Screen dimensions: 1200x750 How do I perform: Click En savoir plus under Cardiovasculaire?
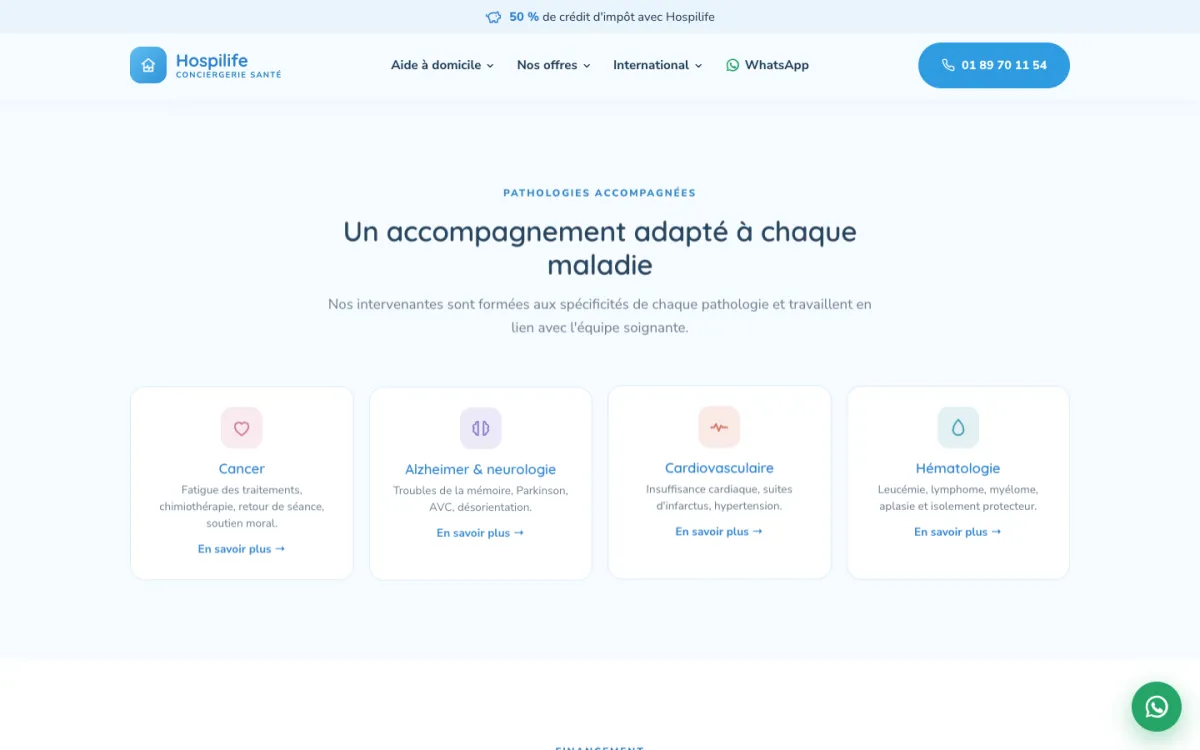click(x=719, y=532)
